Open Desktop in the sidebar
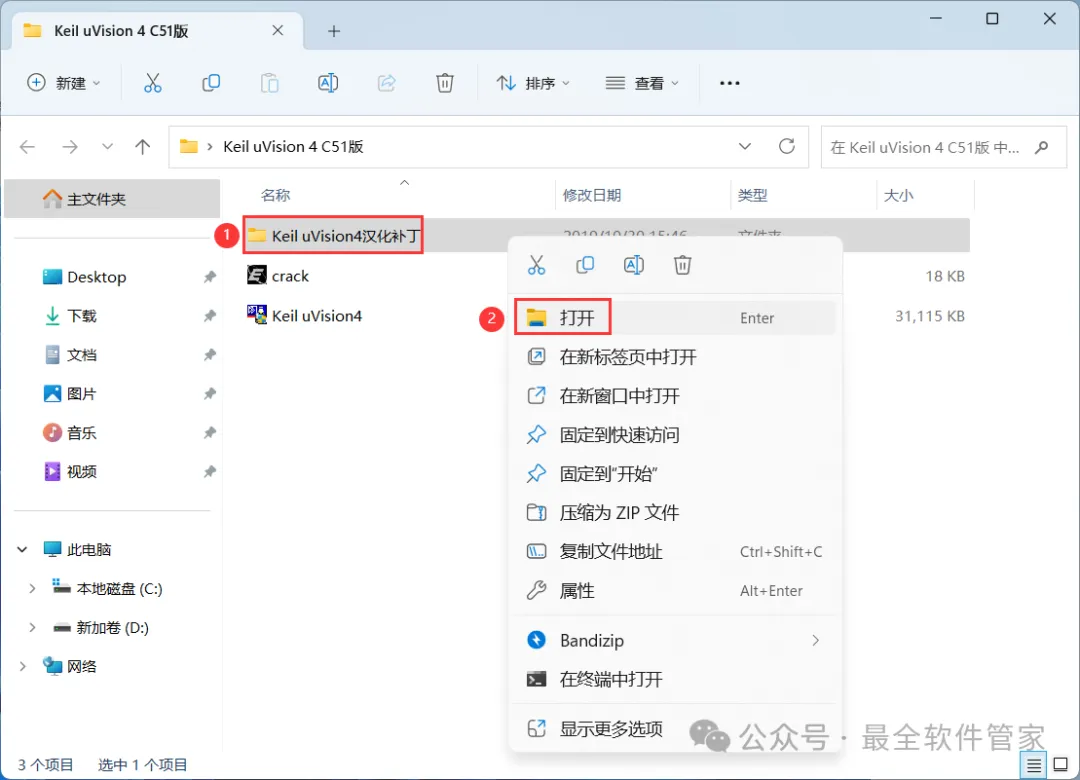1080x780 pixels. coord(96,277)
